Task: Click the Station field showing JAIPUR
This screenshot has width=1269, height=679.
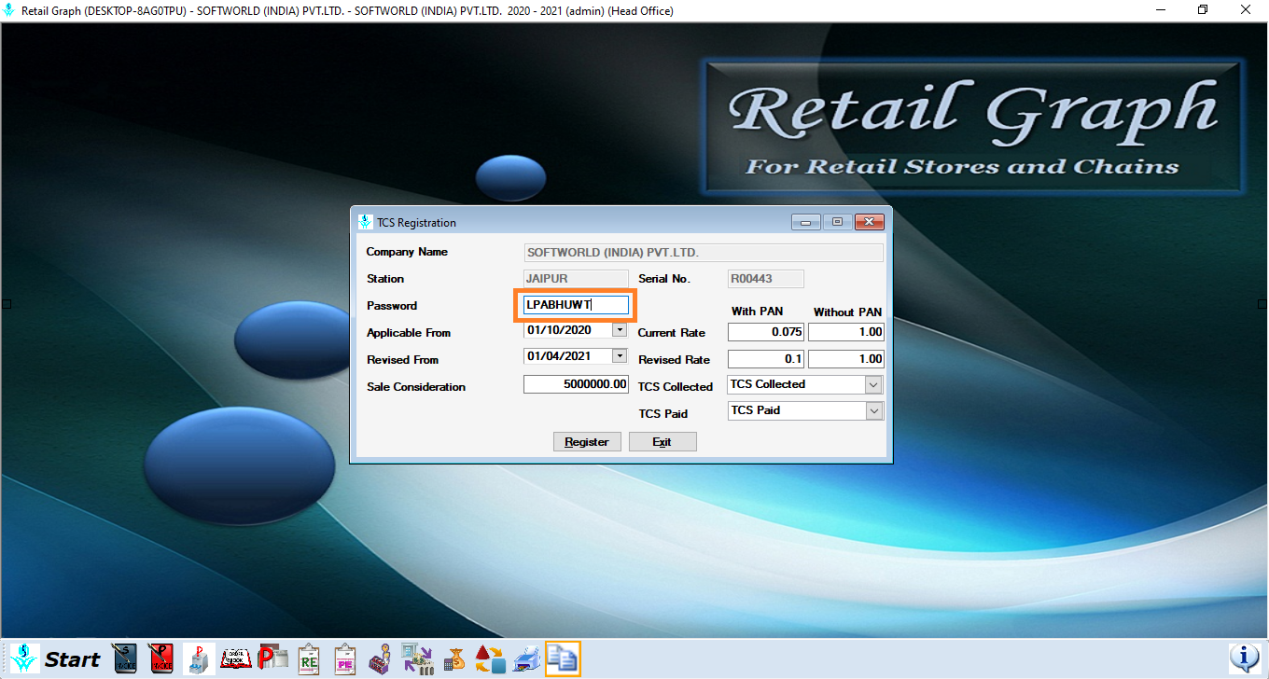Action: (576, 279)
